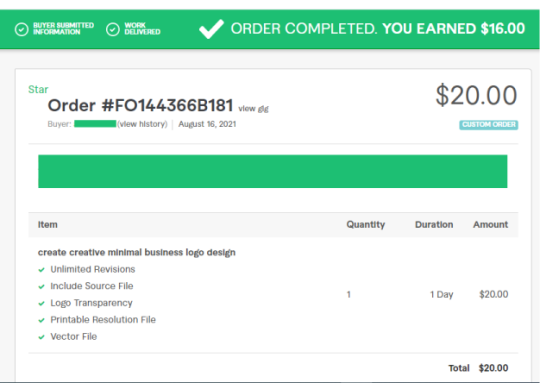The width and height of the screenshot is (540, 383).
Task: Click the checkmark beside Logo Transparency
Action: tap(42, 303)
